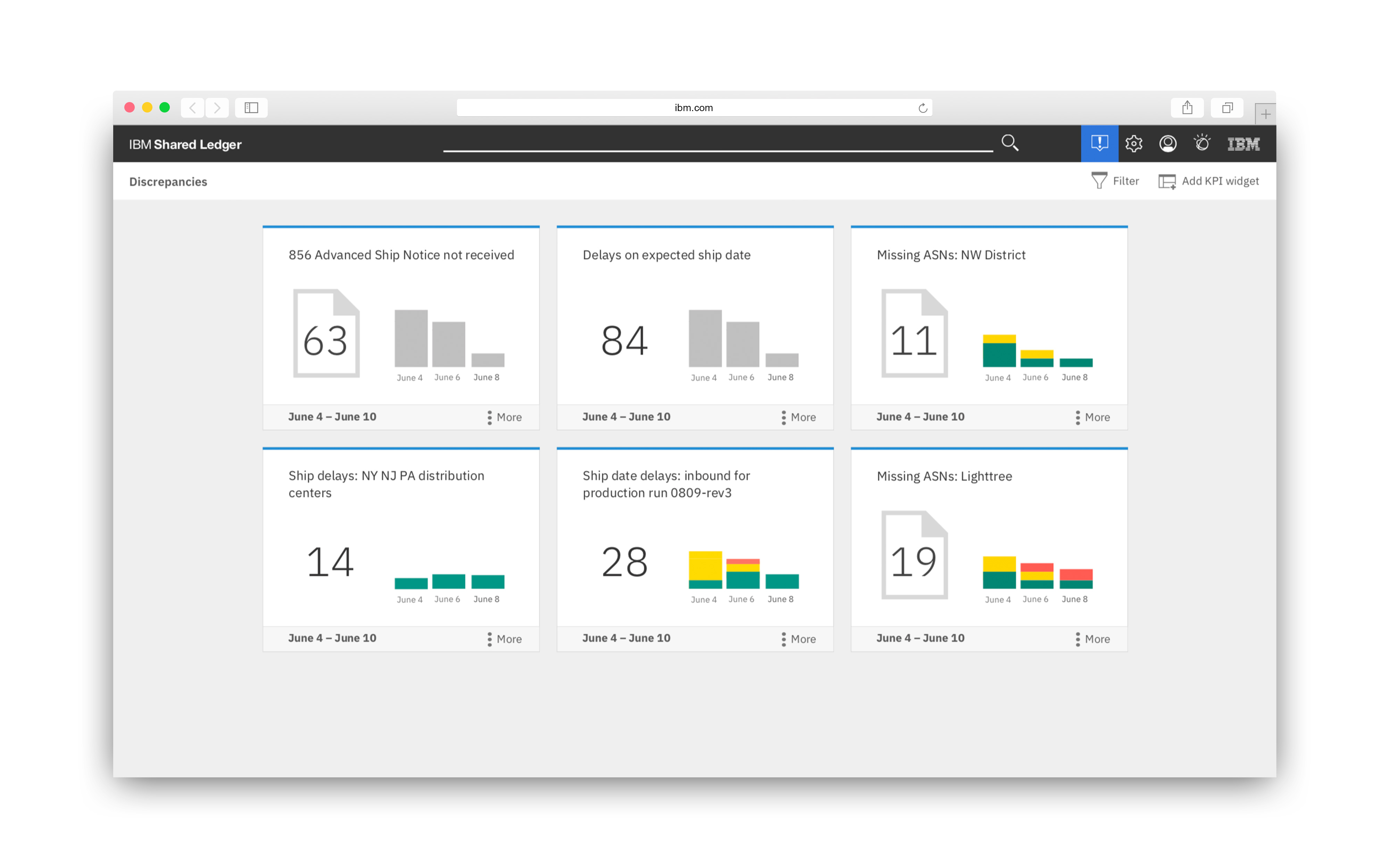Click the browser share icon
The image size is (1389, 868).
tap(1187, 107)
